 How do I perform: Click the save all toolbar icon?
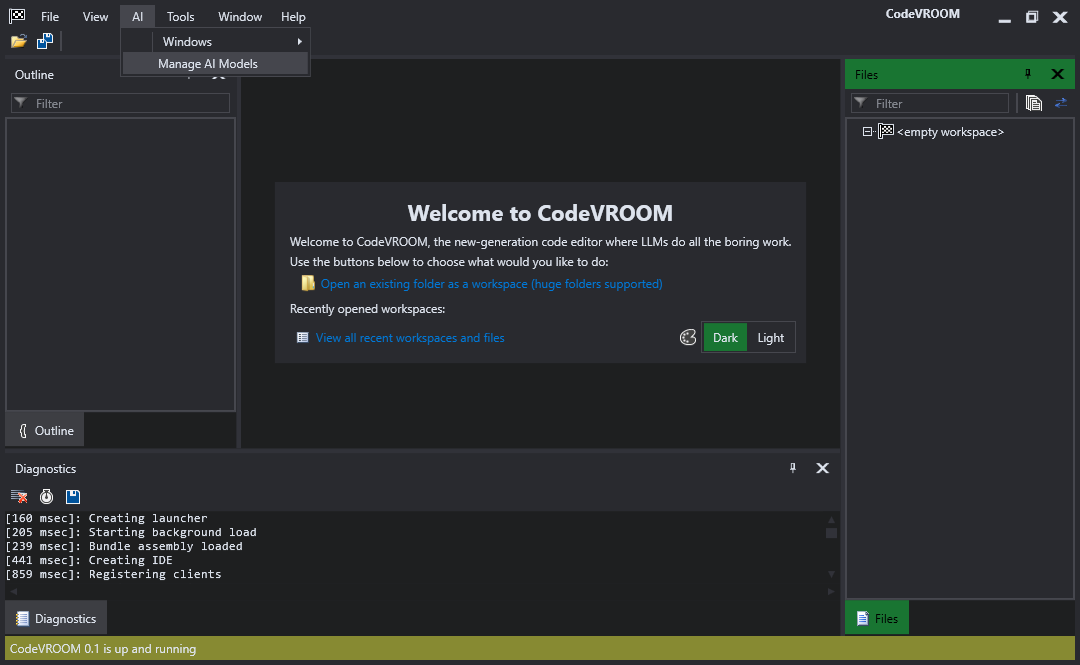coord(45,41)
